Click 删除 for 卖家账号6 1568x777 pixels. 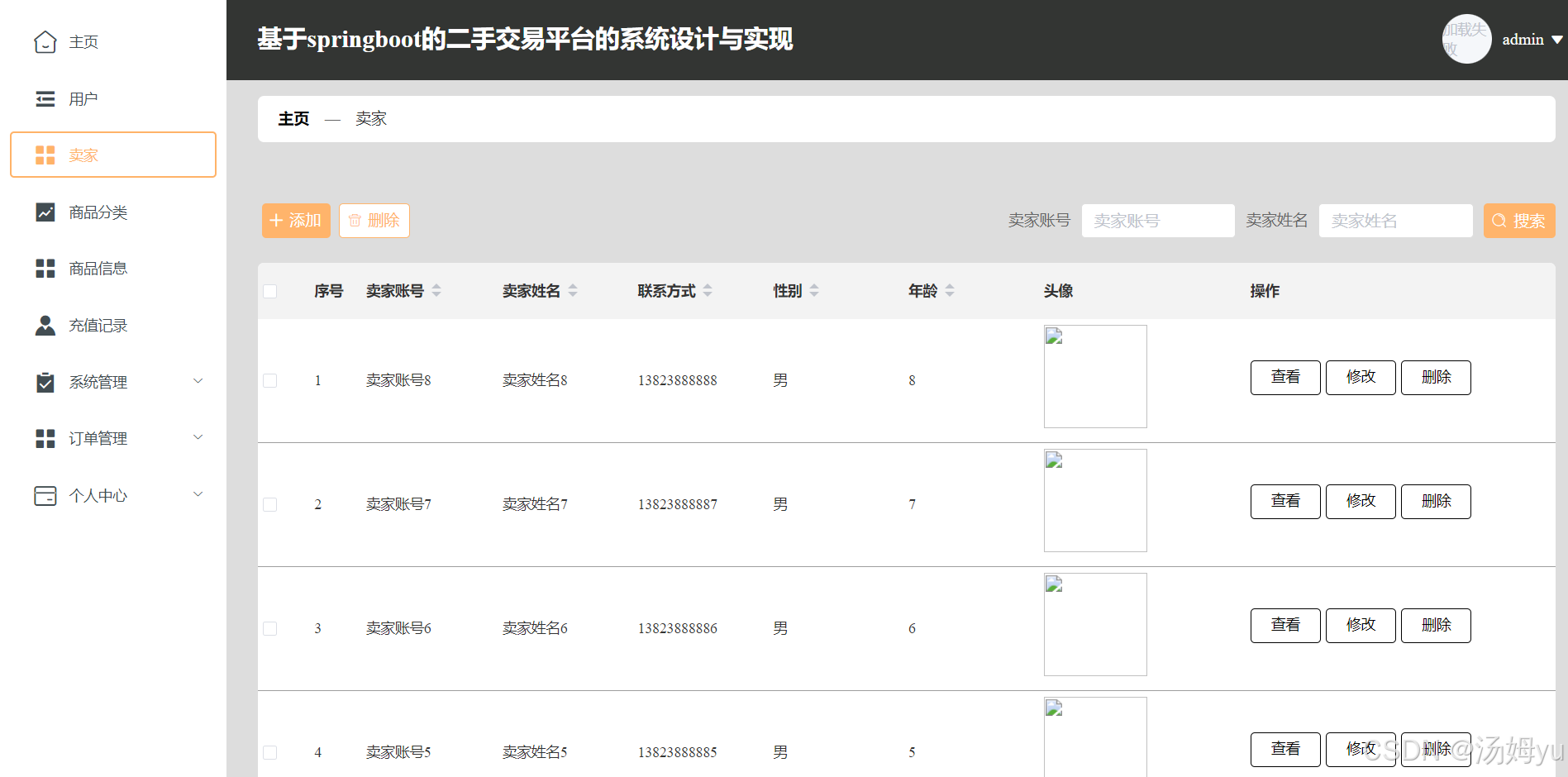[1436, 626]
